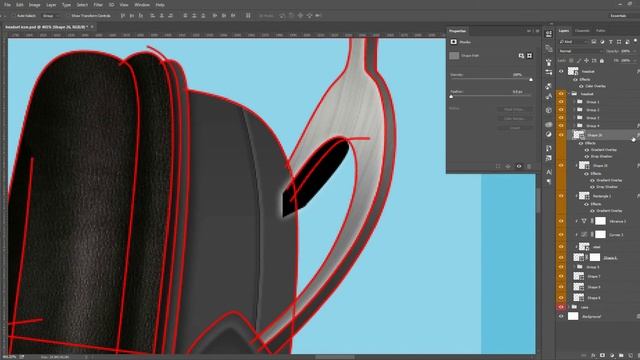640x360 pixels.
Task: Expand the Group 2 folder
Action: click(x=574, y=110)
